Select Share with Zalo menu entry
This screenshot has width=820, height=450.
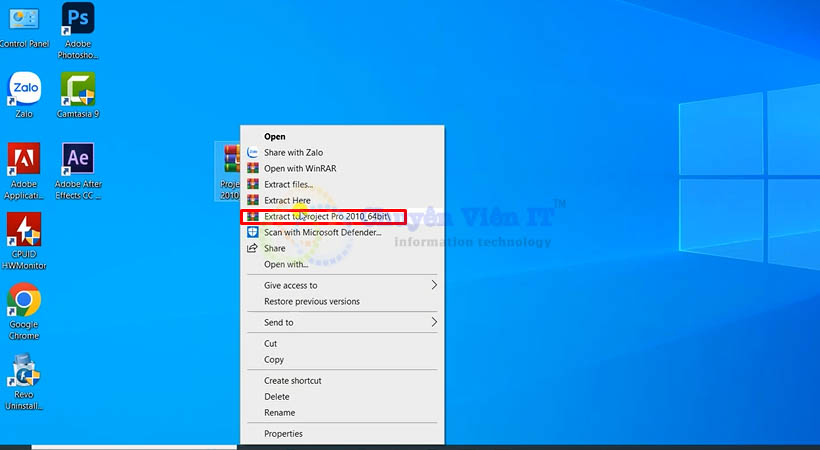293,152
